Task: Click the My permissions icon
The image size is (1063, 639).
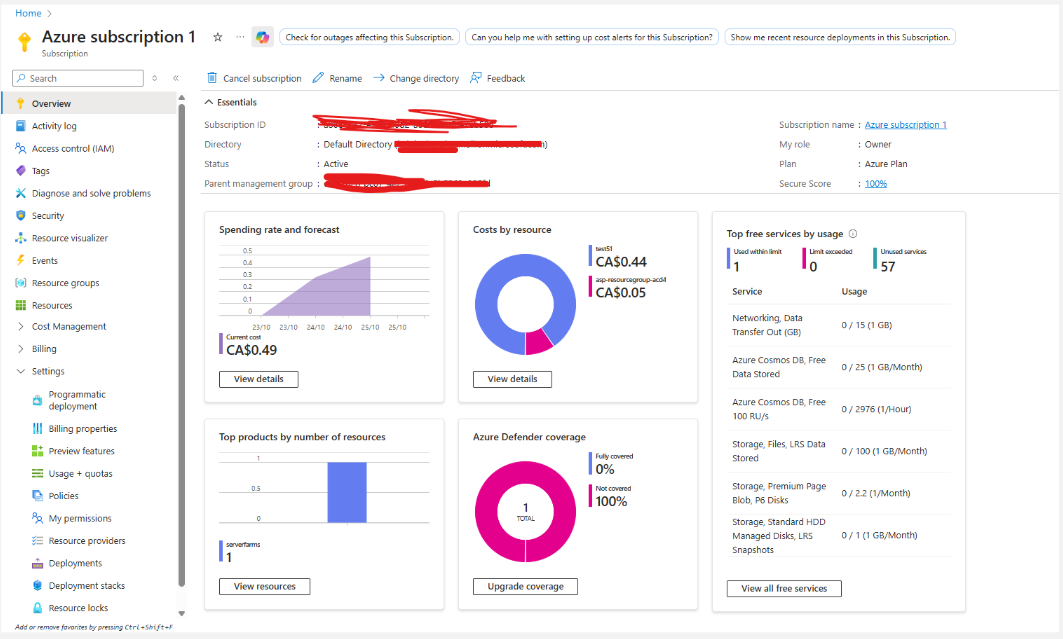Action: (37, 518)
